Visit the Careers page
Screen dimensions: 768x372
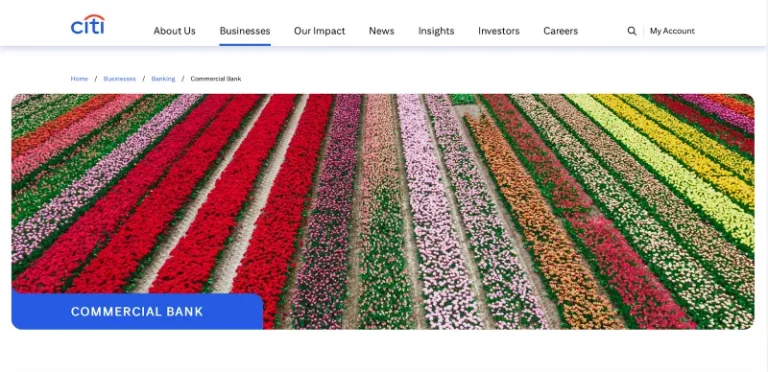click(560, 31)
